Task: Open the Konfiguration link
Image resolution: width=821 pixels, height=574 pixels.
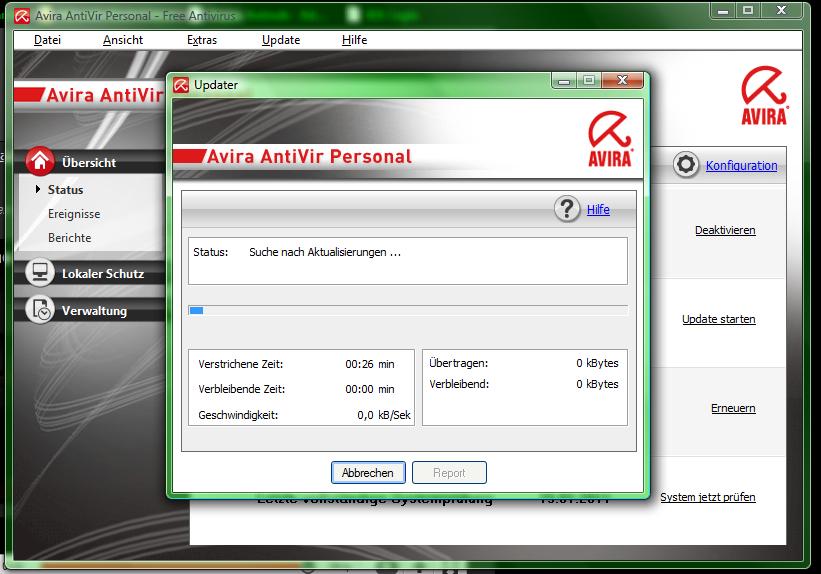Action: [741, 165]
